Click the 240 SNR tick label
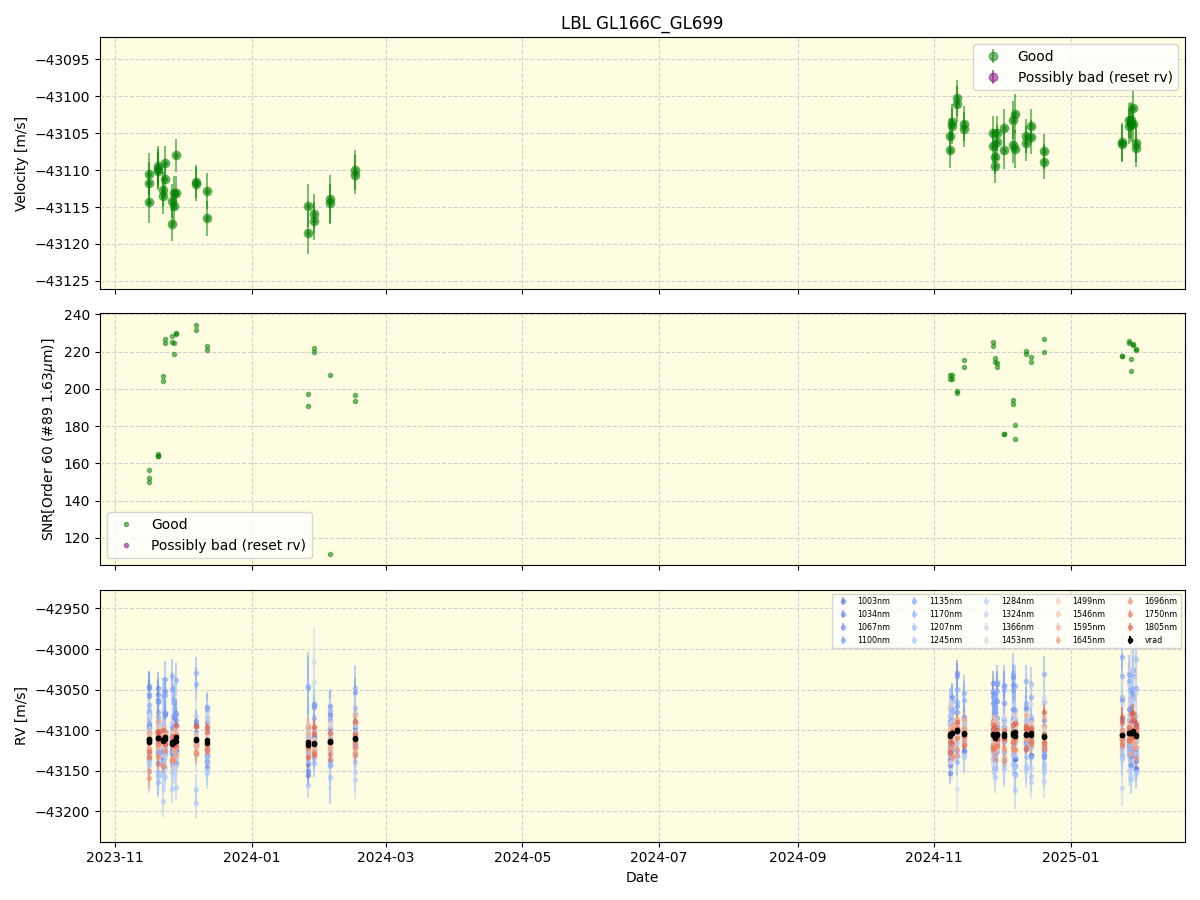Screen dimensions: 1200x900 pyautogui.click(x=79, y=315)
